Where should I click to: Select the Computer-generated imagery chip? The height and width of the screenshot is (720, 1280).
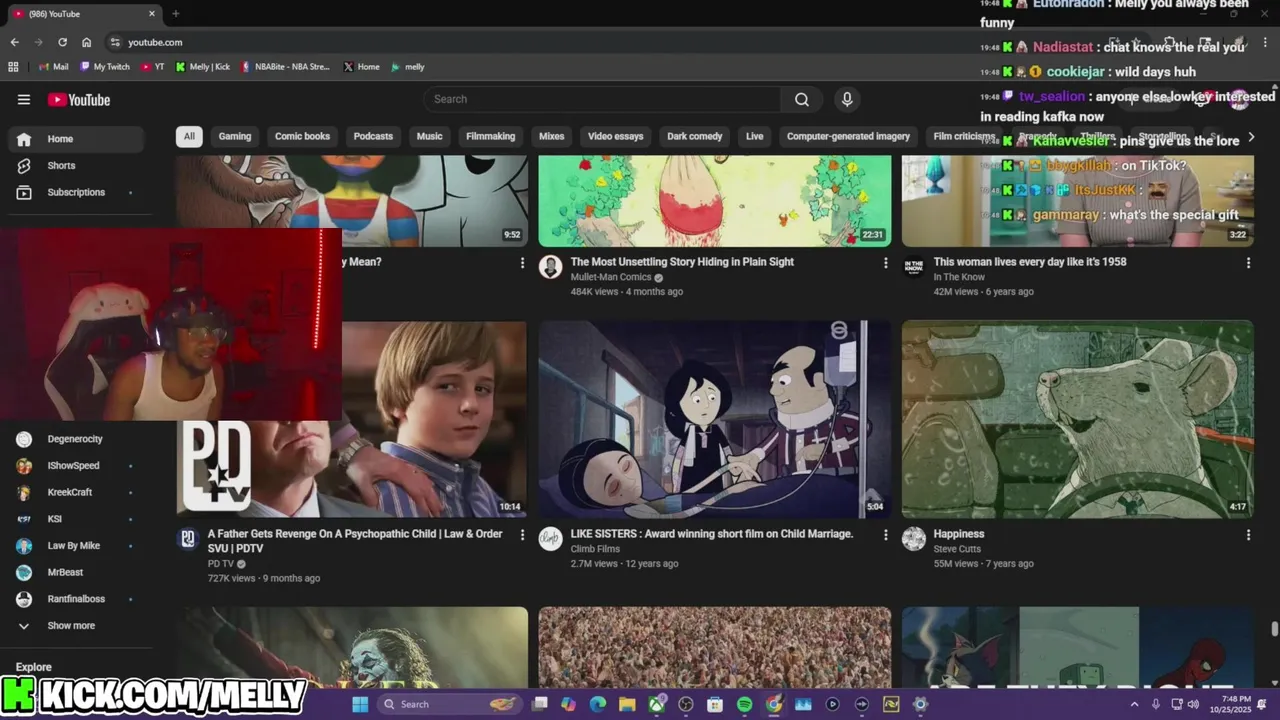[x=848, y=136]
